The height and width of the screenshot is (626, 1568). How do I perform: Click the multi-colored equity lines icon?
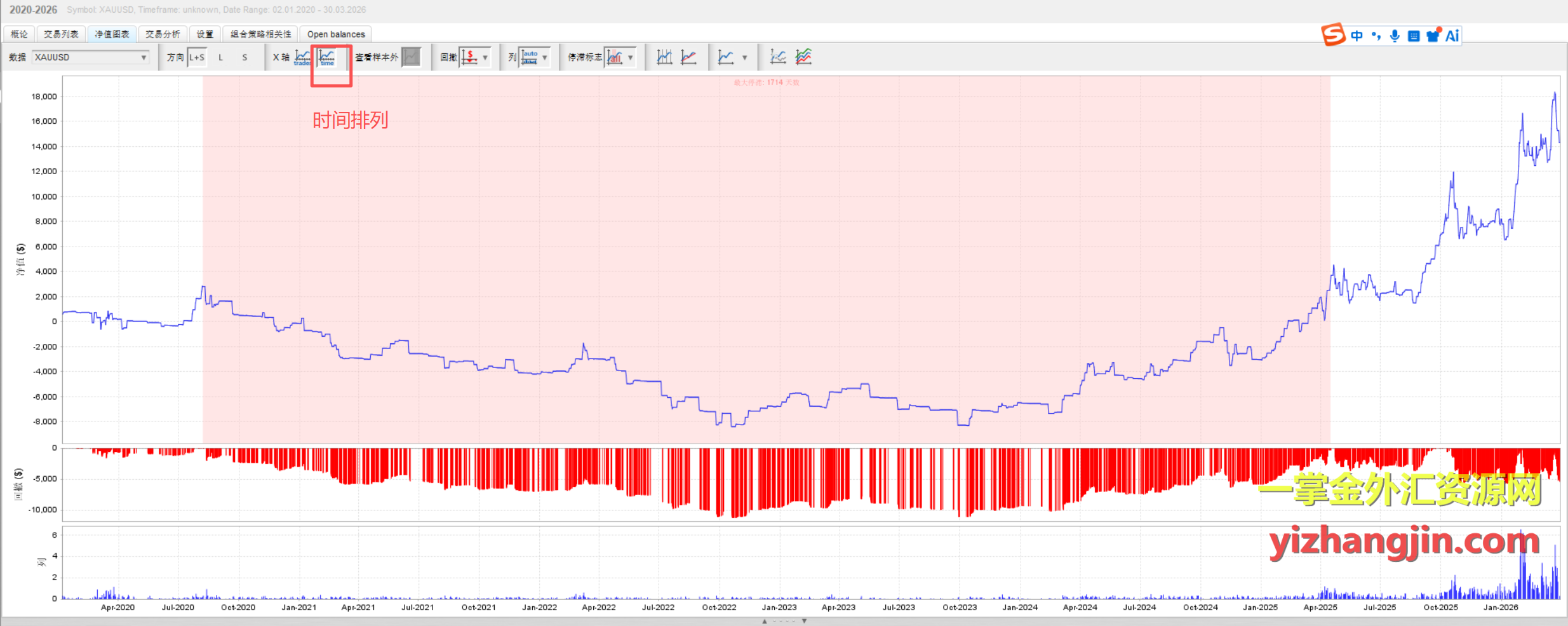pos(803,57)
